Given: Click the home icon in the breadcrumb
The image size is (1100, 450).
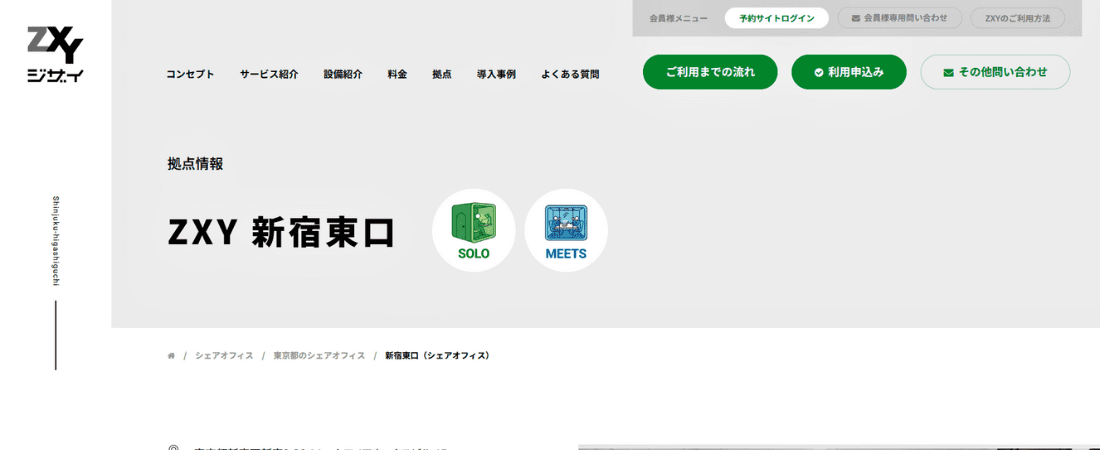Looking at the screenshot, I should tap(171, 356).
